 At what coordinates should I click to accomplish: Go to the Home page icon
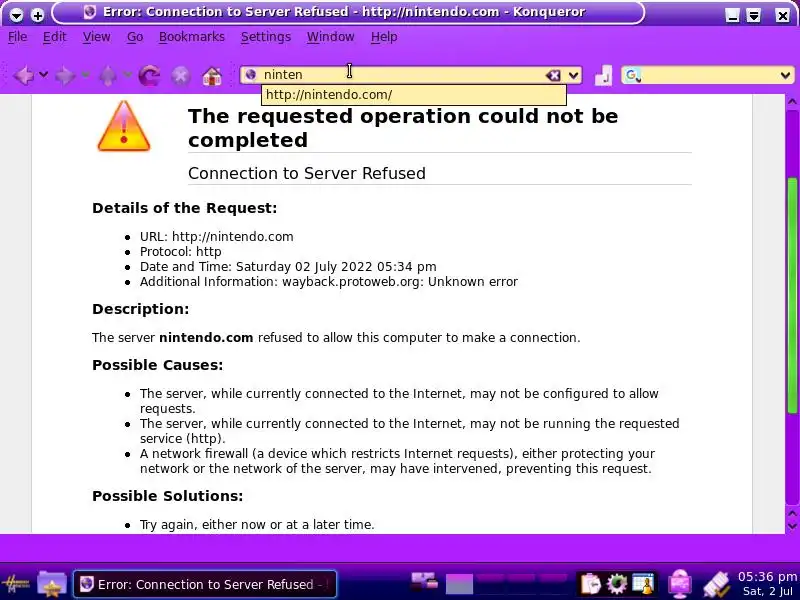[x=212, y=76]
